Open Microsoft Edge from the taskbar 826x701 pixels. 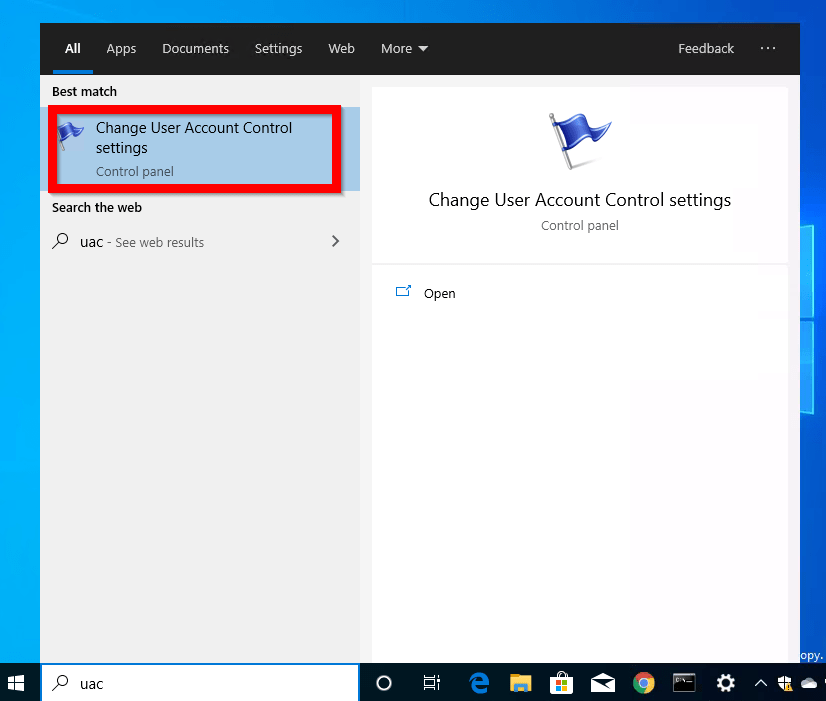pyautogui.click(x=479, y=683)
